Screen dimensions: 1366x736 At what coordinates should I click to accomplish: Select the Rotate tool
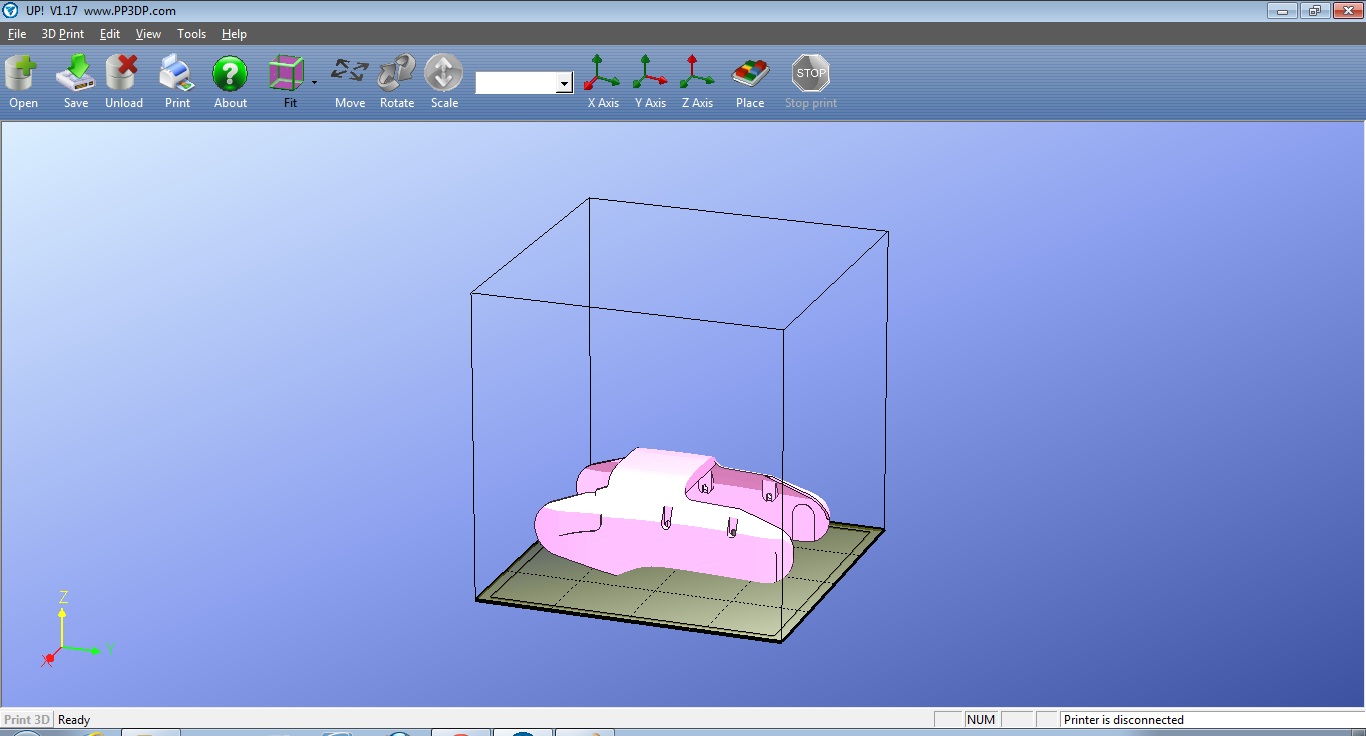point(397,82)
